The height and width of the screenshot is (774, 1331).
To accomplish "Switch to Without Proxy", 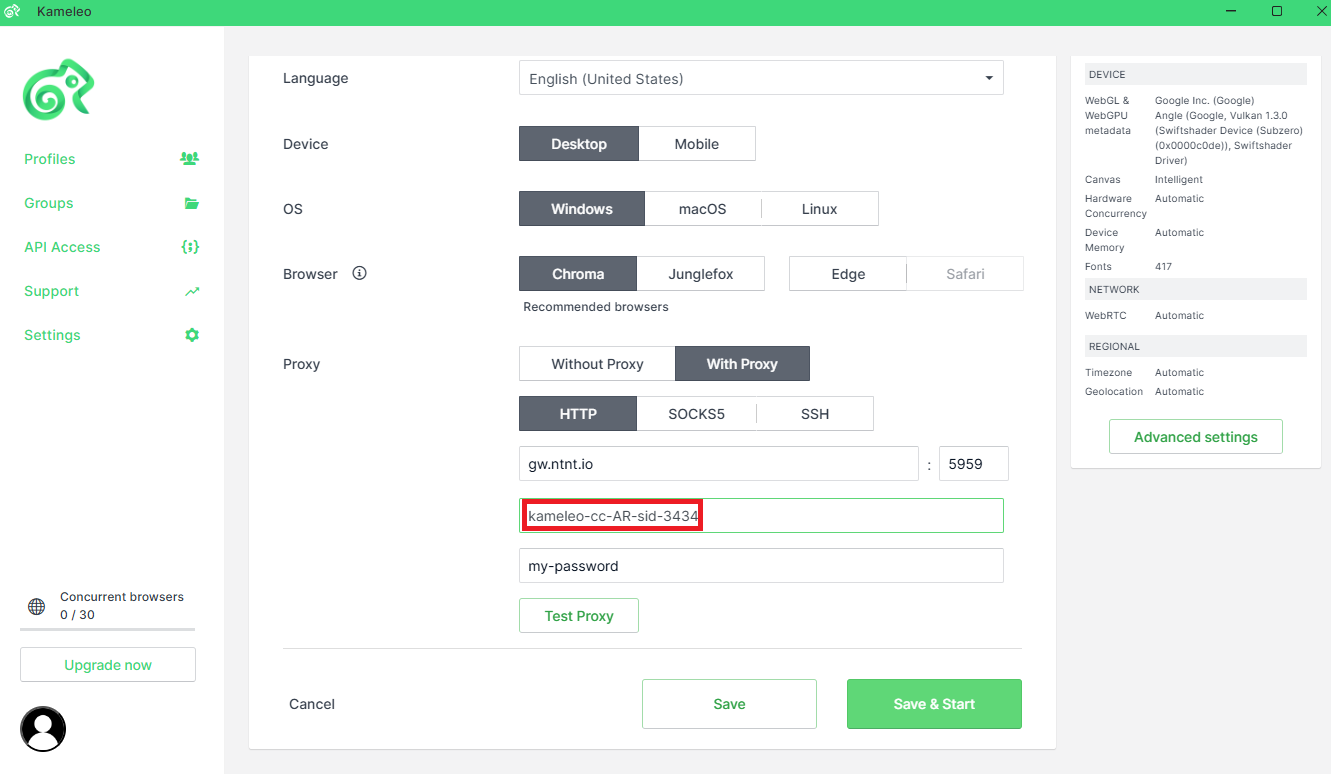I will 597,364.
